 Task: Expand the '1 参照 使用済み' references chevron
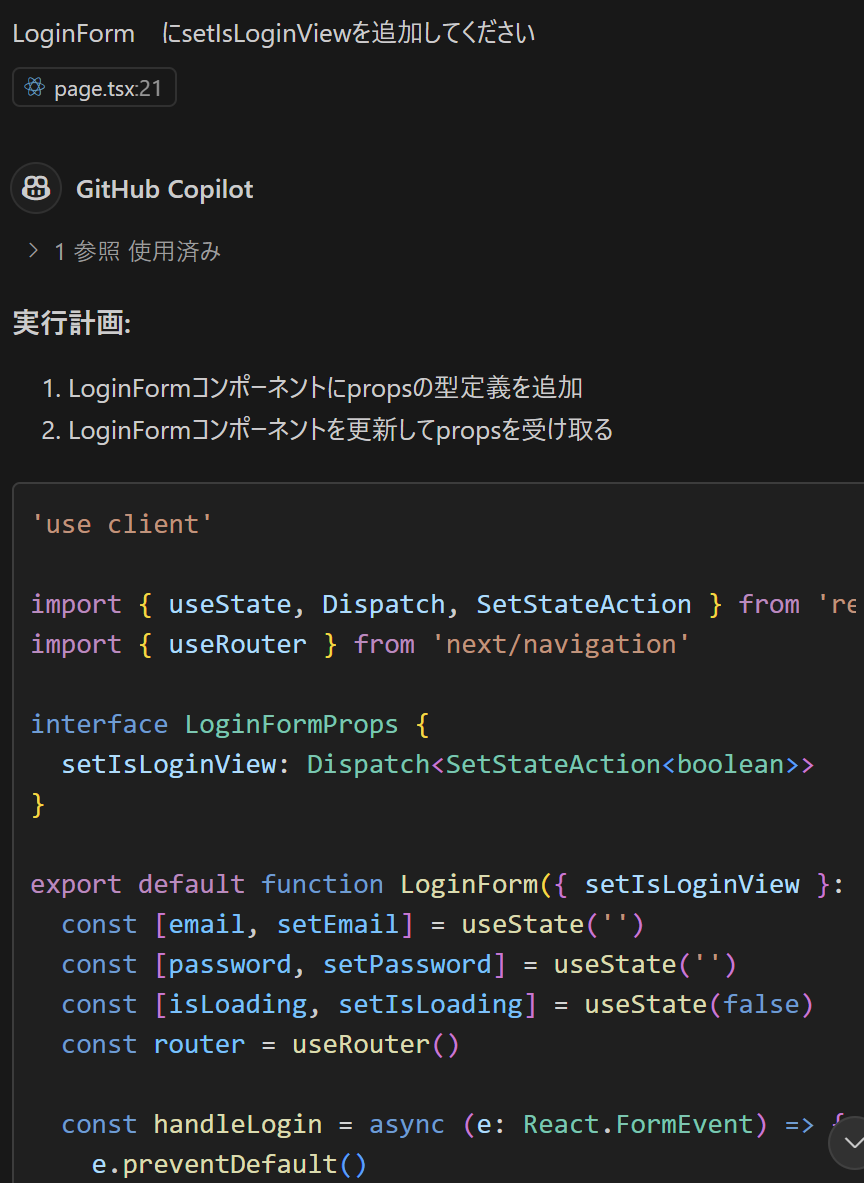[33, 250]
